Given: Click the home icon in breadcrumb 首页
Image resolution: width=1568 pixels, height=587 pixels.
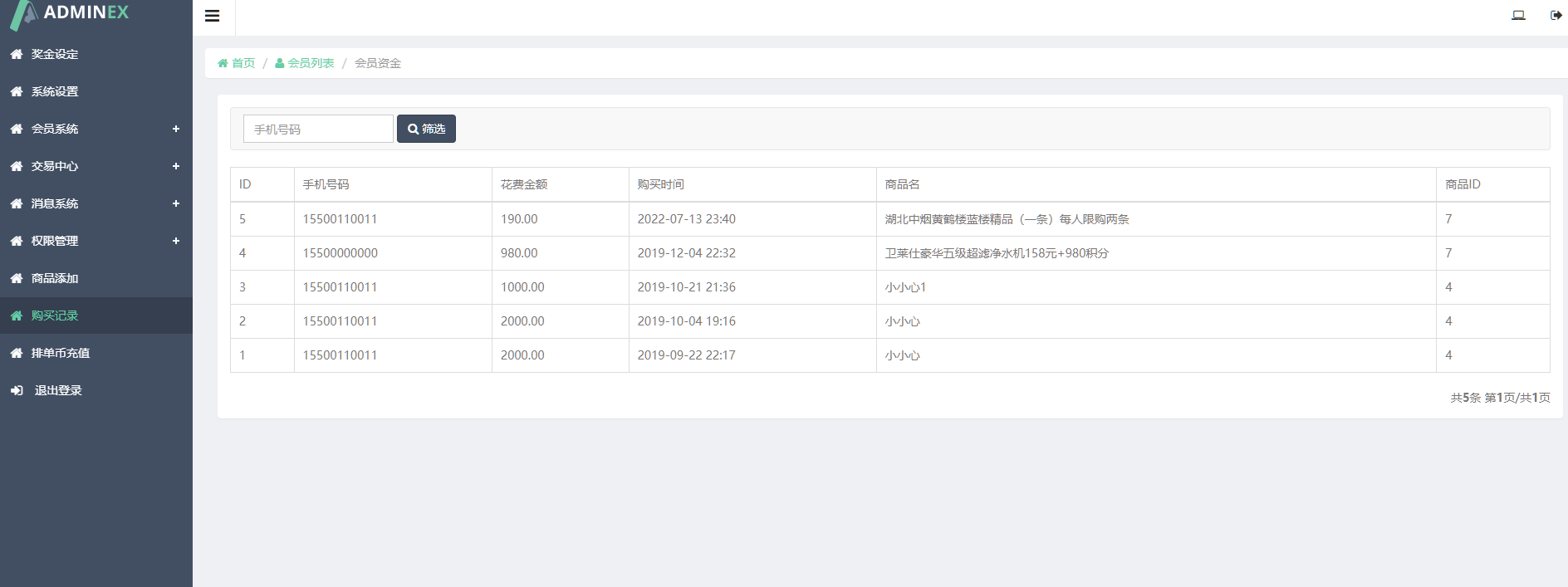Looking at the screenshot, I should tap(223, 63).
